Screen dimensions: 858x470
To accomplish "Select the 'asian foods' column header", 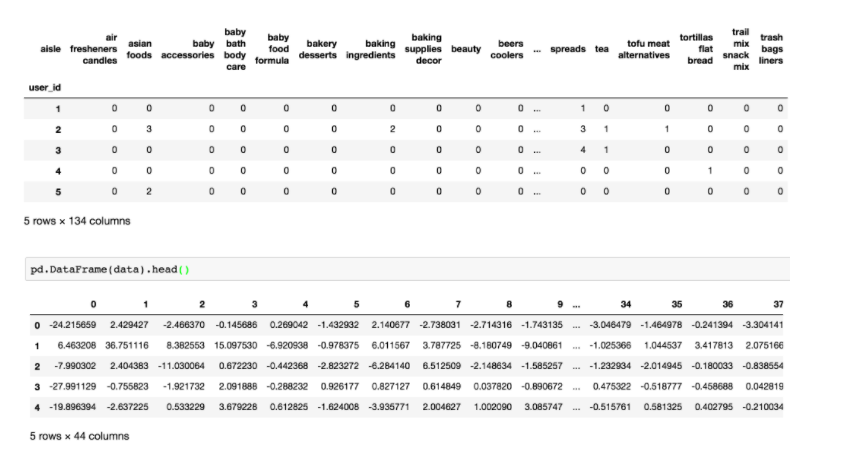I will click(x=140, y=49).
